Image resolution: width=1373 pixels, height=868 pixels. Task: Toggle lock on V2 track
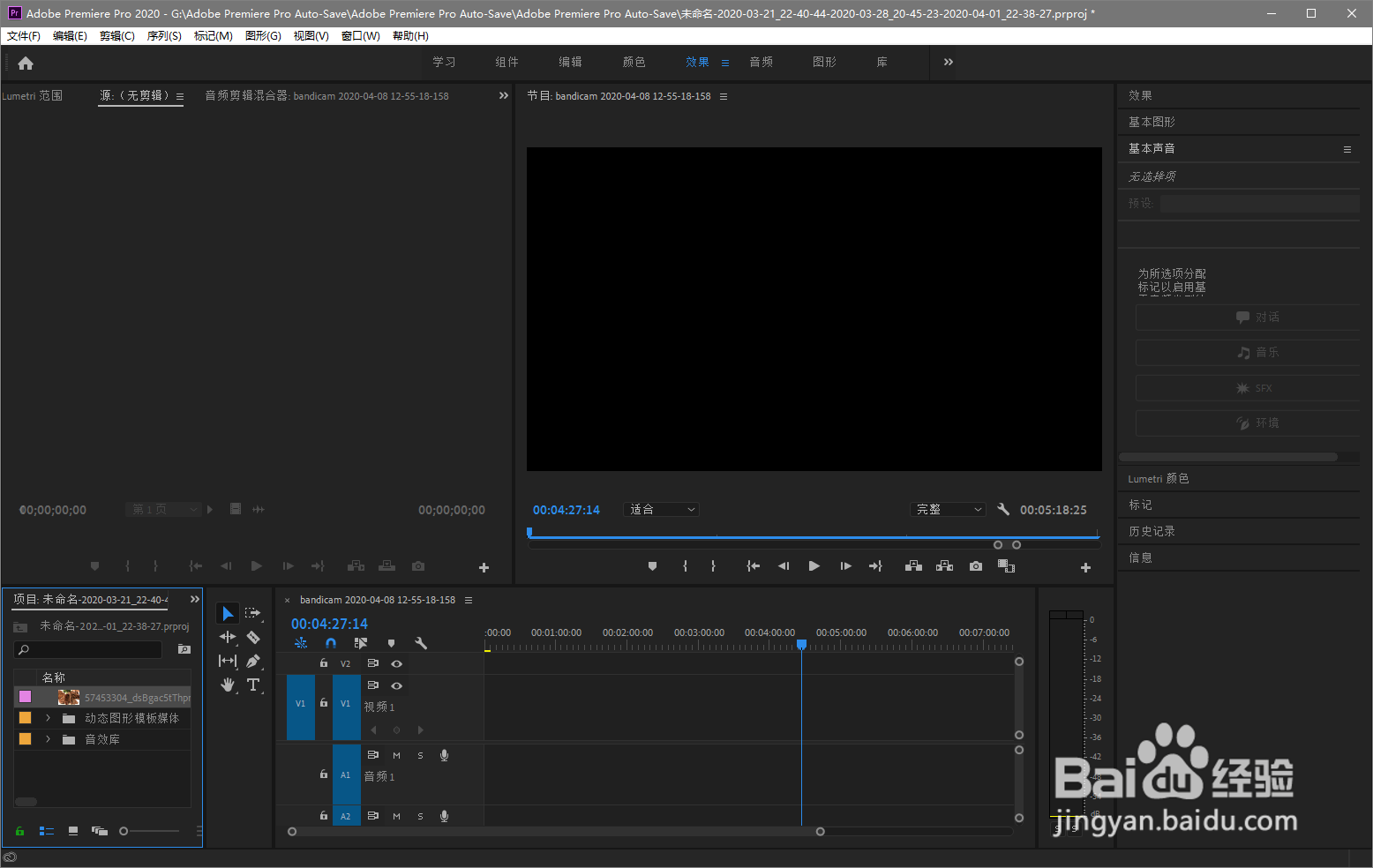324,663
